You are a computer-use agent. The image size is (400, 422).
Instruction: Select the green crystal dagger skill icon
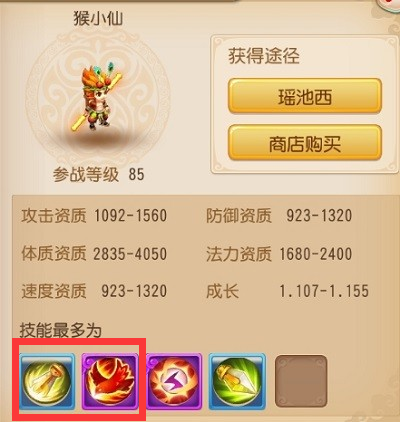coord(237,382)
